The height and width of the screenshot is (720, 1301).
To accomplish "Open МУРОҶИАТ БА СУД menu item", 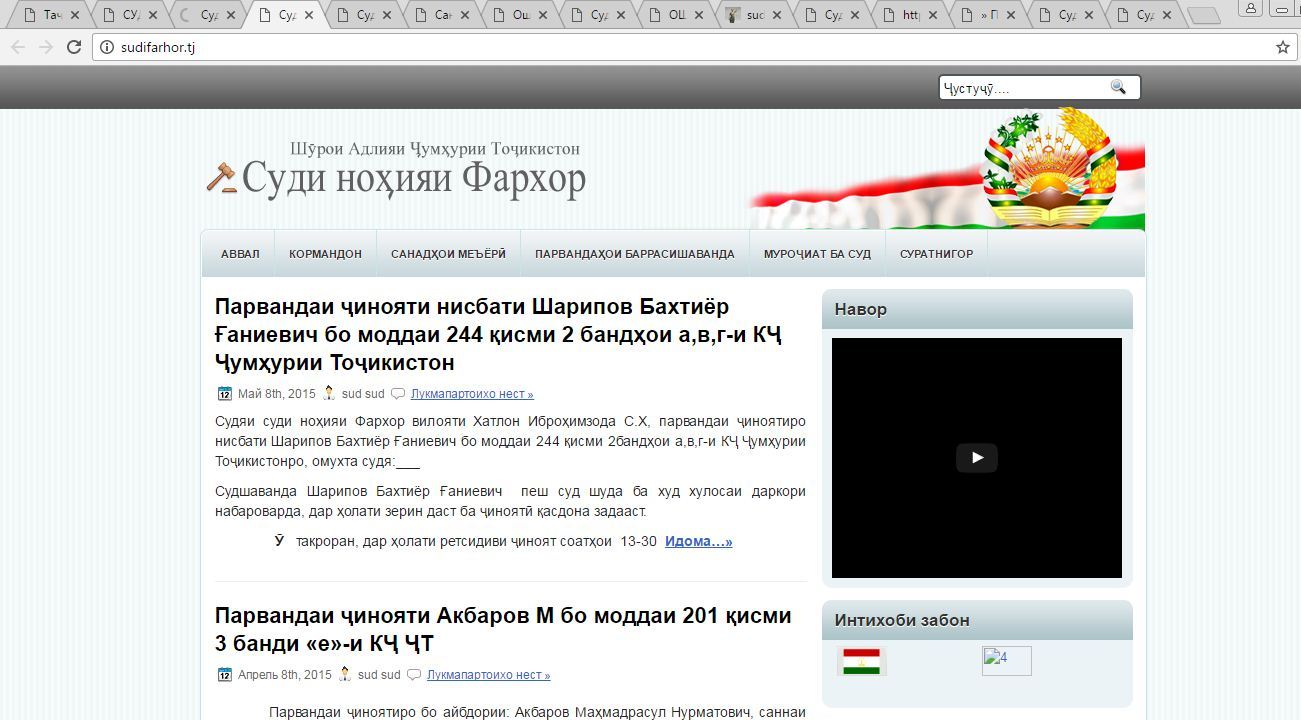I will point(817,254).
